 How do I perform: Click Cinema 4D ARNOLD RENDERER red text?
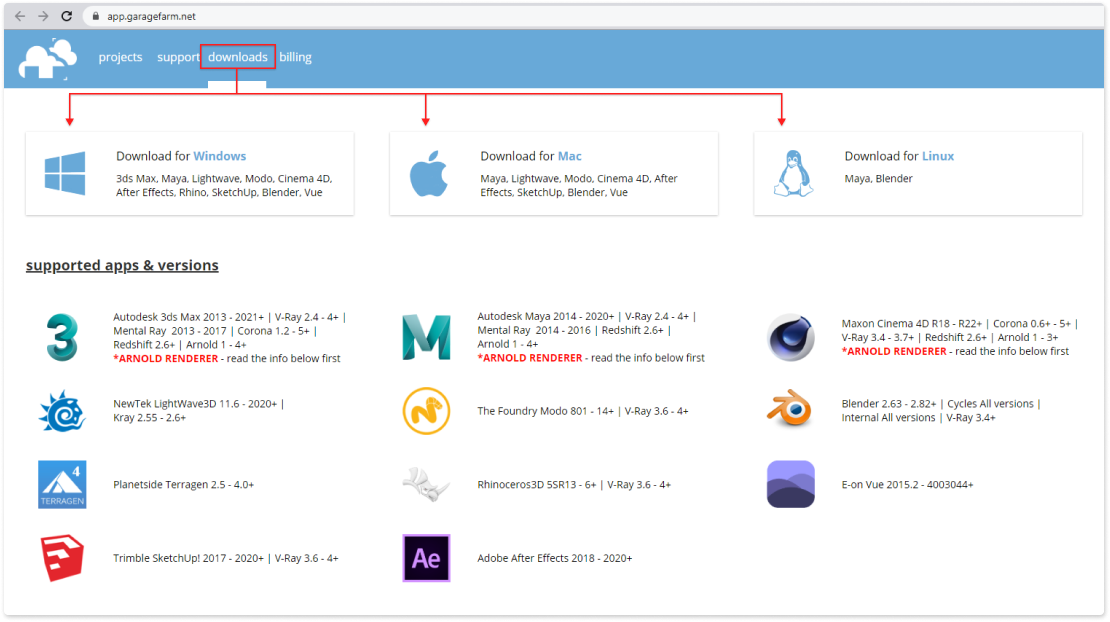pyautogui.click(x=894, y=352)
